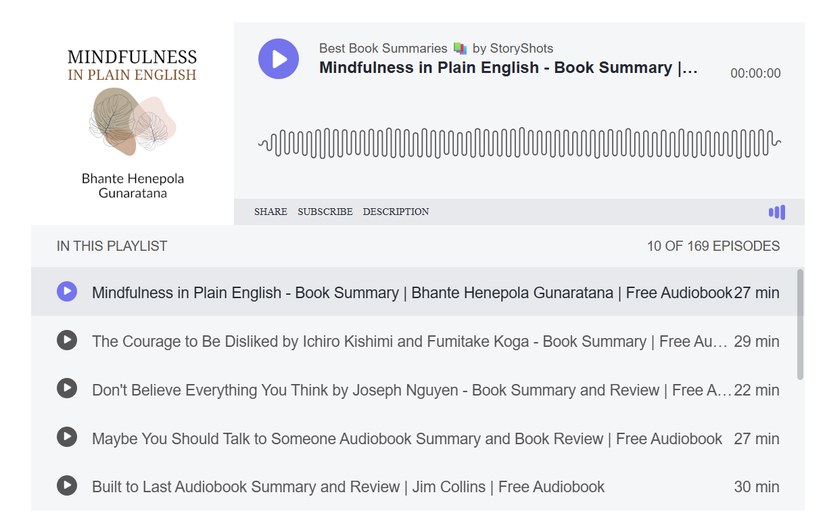
Task: Click the Mindfulness in Plain English cover art
Action: [132, 123]
